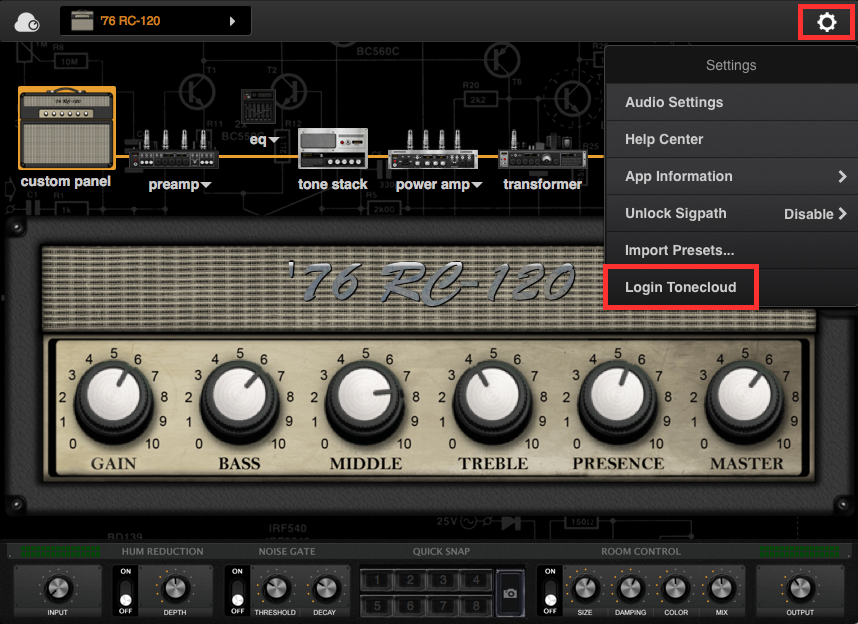Click the MIDDLE knob
This screenshot has width=858, height=624.
[365, 401]
